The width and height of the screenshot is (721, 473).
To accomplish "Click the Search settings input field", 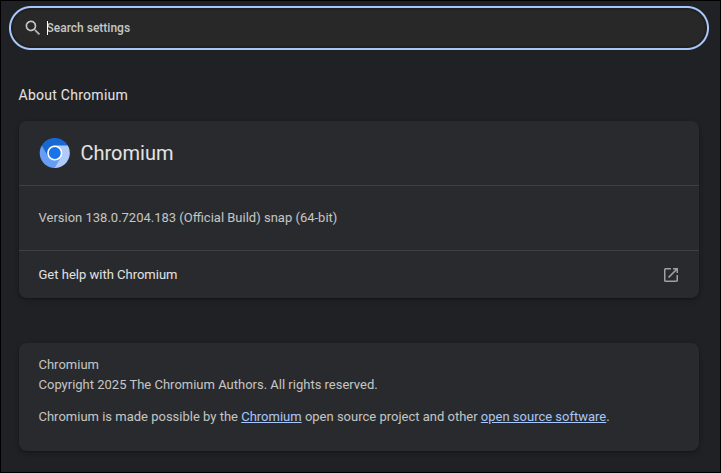I will click(370, 28).
